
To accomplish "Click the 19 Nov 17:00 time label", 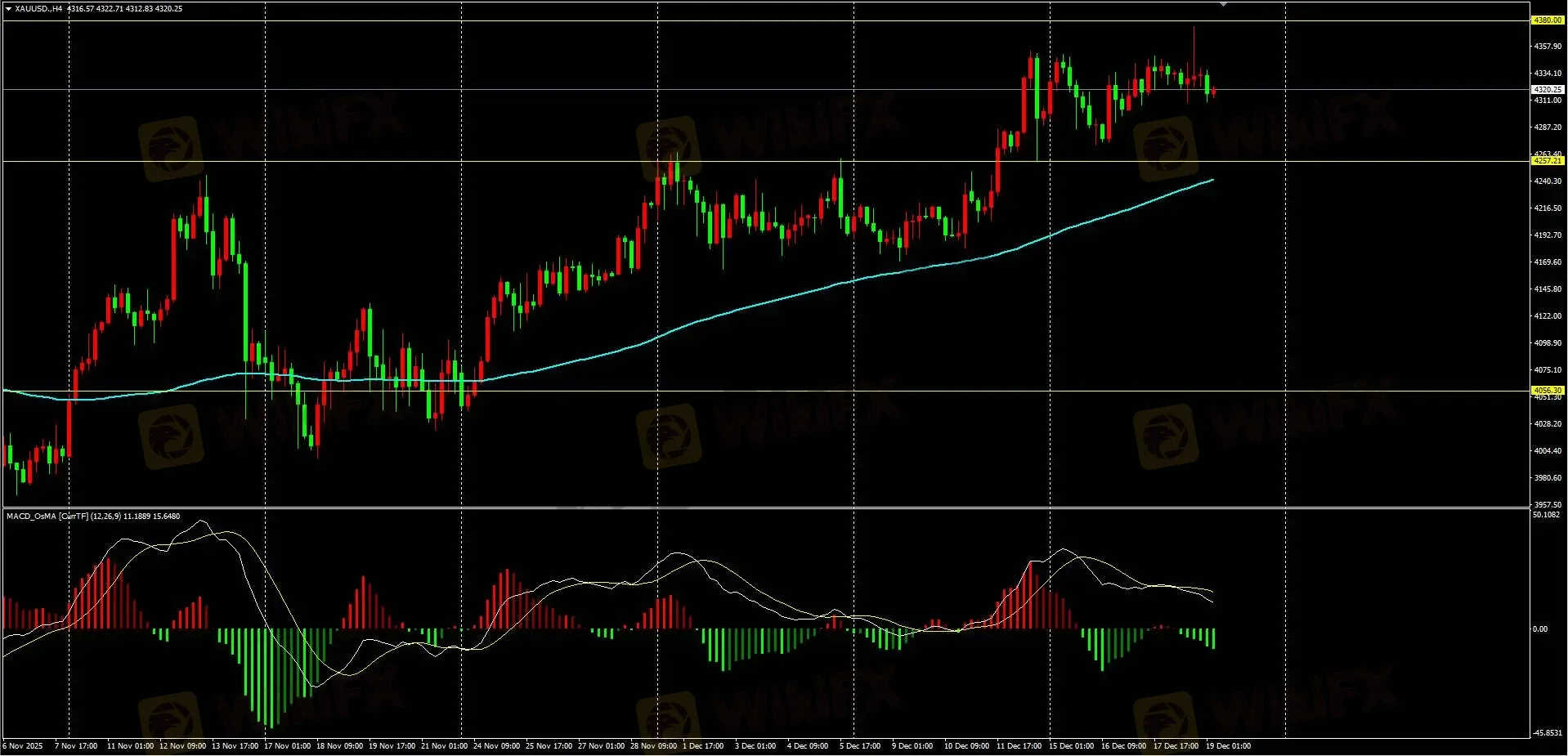I will tap(392, 746).
